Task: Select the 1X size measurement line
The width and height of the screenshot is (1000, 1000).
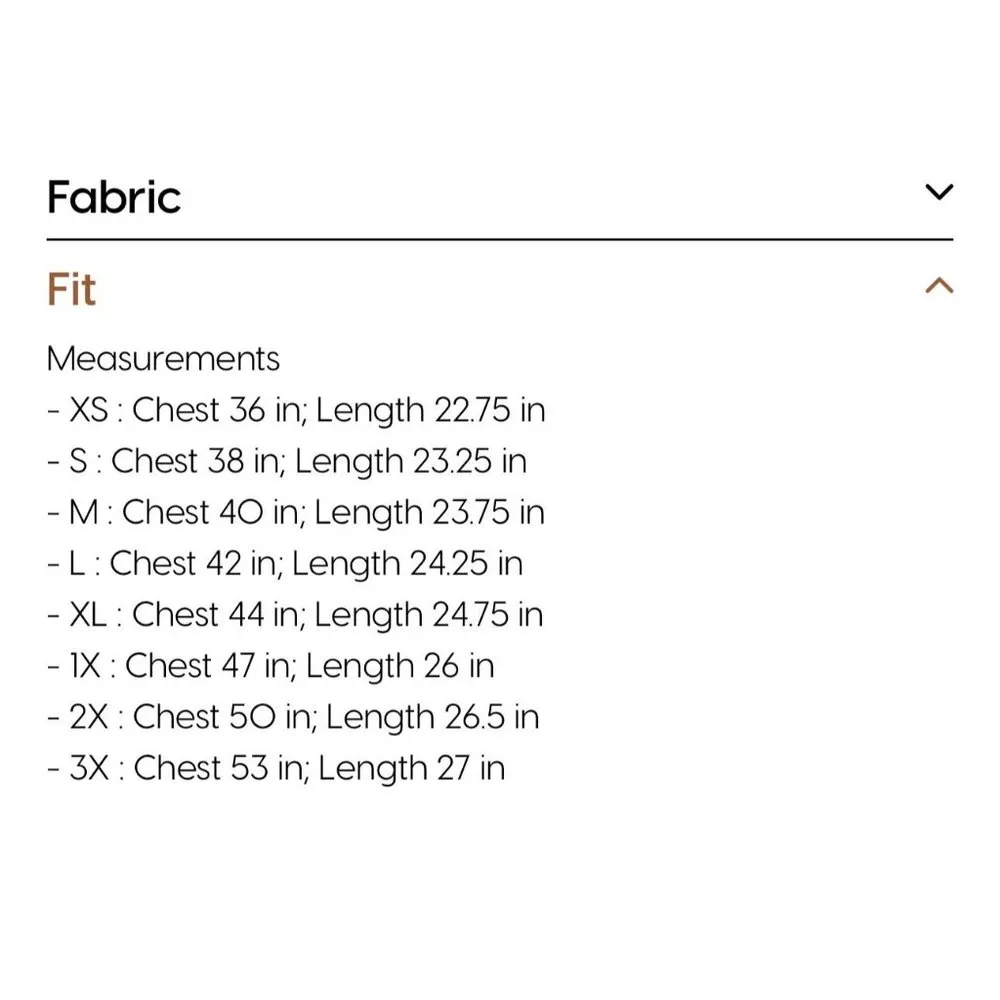Action: (x=271, y=666)
